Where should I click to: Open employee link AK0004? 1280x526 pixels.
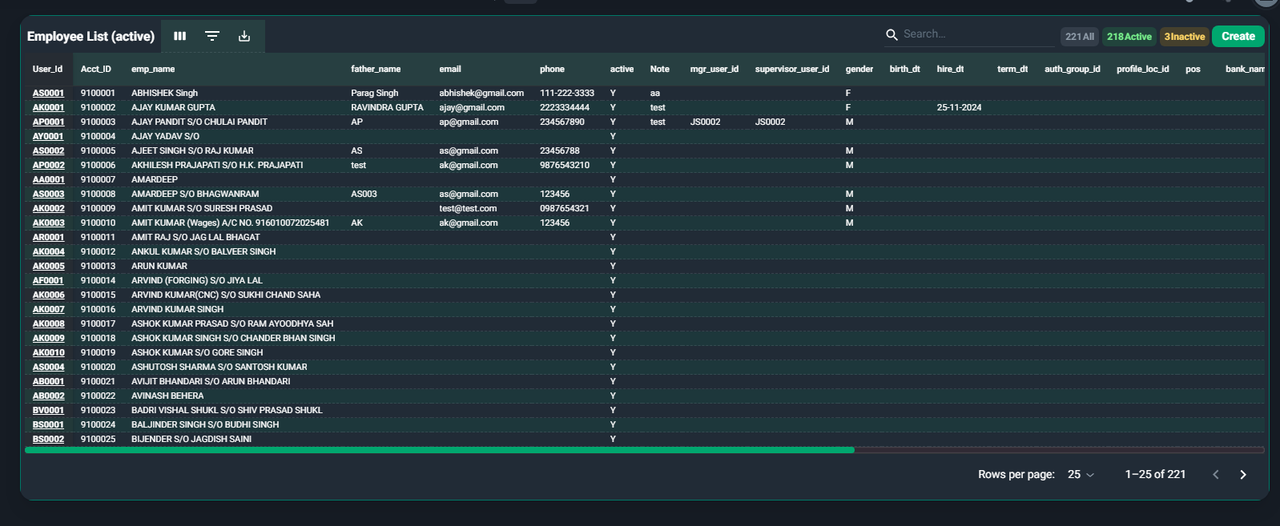click(48, 252)
